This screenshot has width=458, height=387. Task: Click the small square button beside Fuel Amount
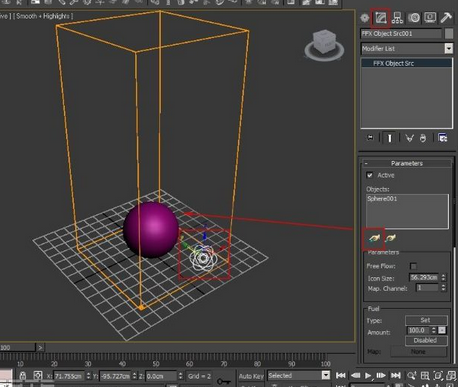tap(442, 330)
